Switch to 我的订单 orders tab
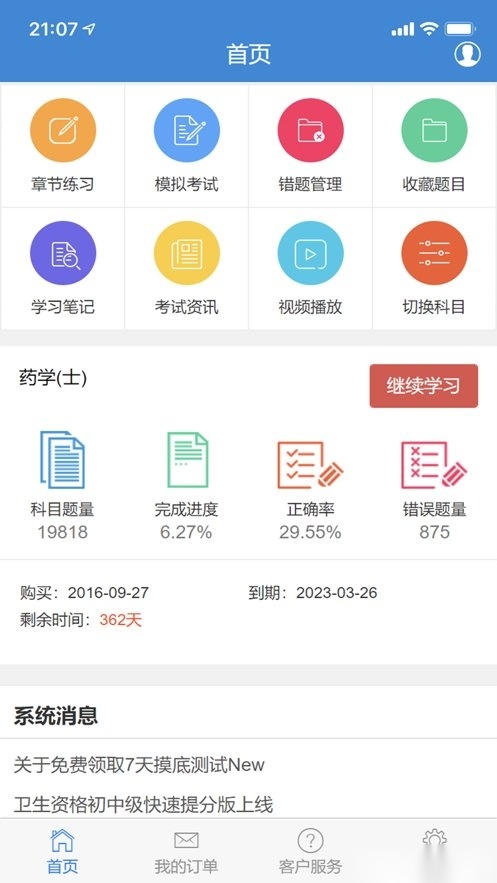 click(186, 850)
